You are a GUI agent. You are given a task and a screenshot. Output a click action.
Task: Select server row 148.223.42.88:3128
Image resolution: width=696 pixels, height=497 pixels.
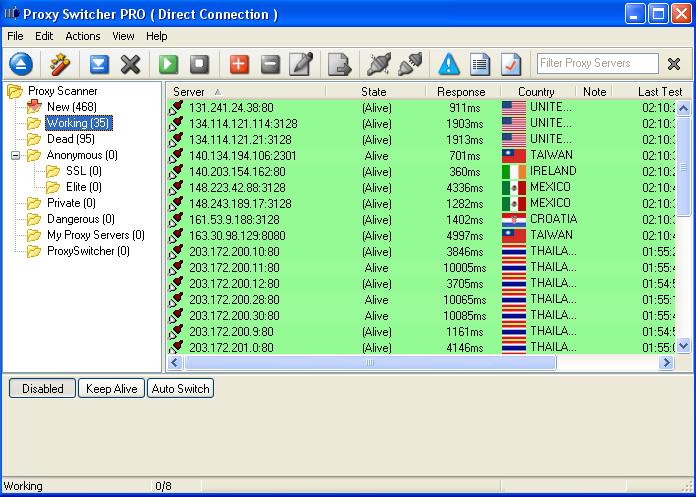coord(422,188)
